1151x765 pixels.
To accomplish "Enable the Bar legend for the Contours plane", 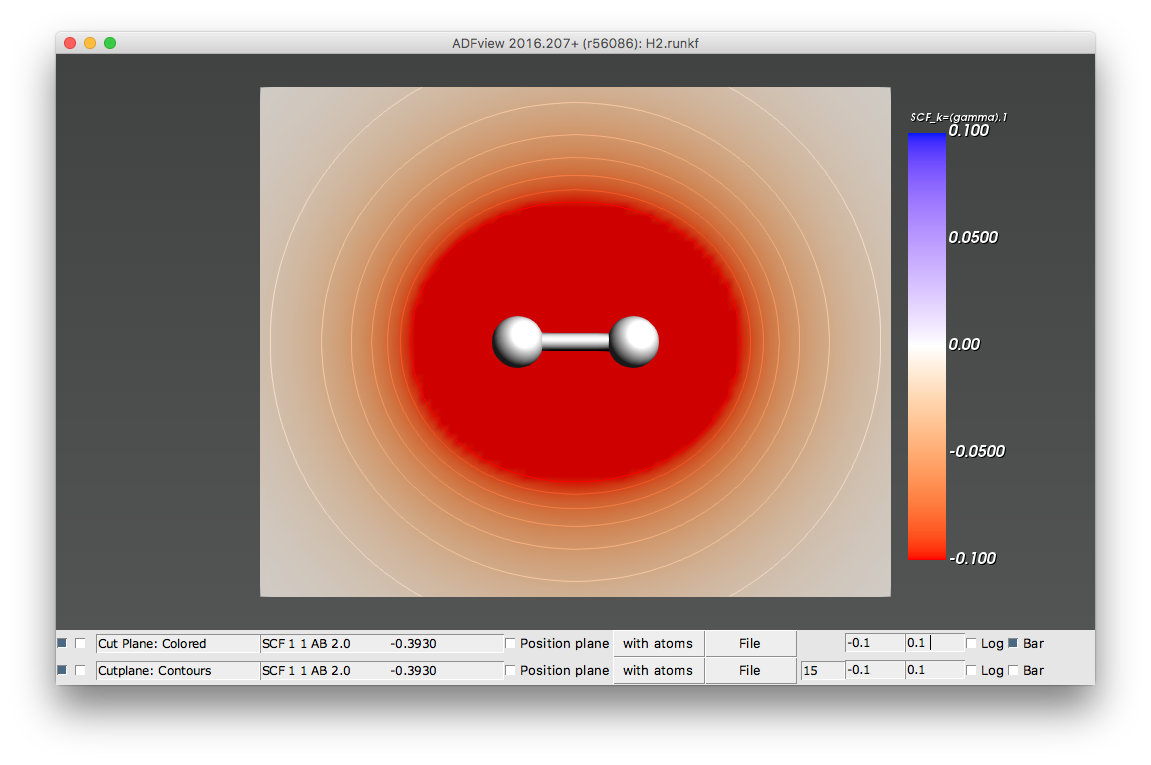I will [1014, 670].
